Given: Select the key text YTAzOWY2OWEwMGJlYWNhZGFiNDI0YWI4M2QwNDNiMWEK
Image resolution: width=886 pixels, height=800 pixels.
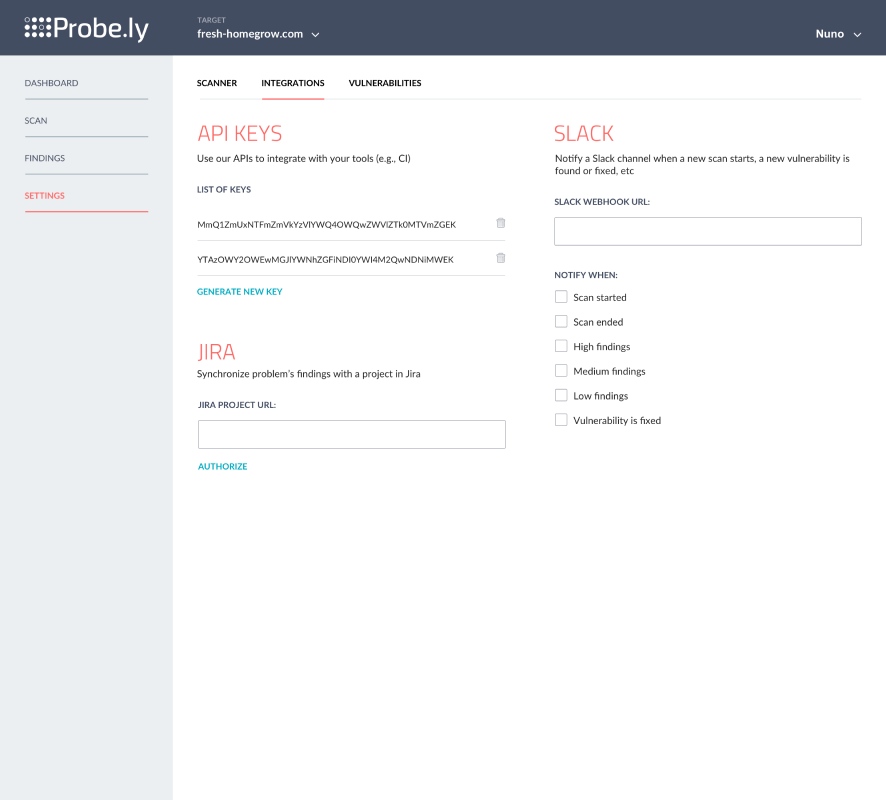Looking at the screenshot, I should 325,259.
